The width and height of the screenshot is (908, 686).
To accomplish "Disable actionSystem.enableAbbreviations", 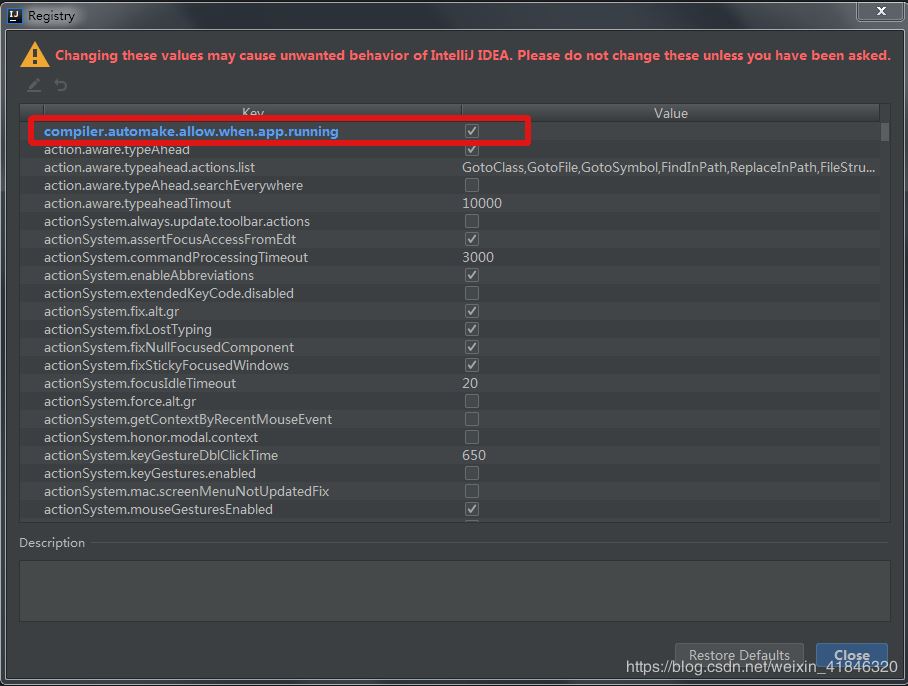I will click(x=470, y=275).
